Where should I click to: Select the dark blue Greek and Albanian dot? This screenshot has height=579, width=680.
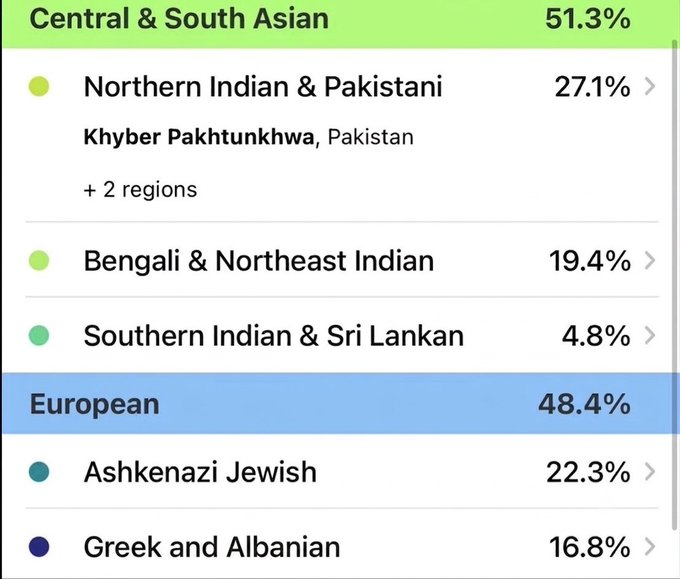39,546
